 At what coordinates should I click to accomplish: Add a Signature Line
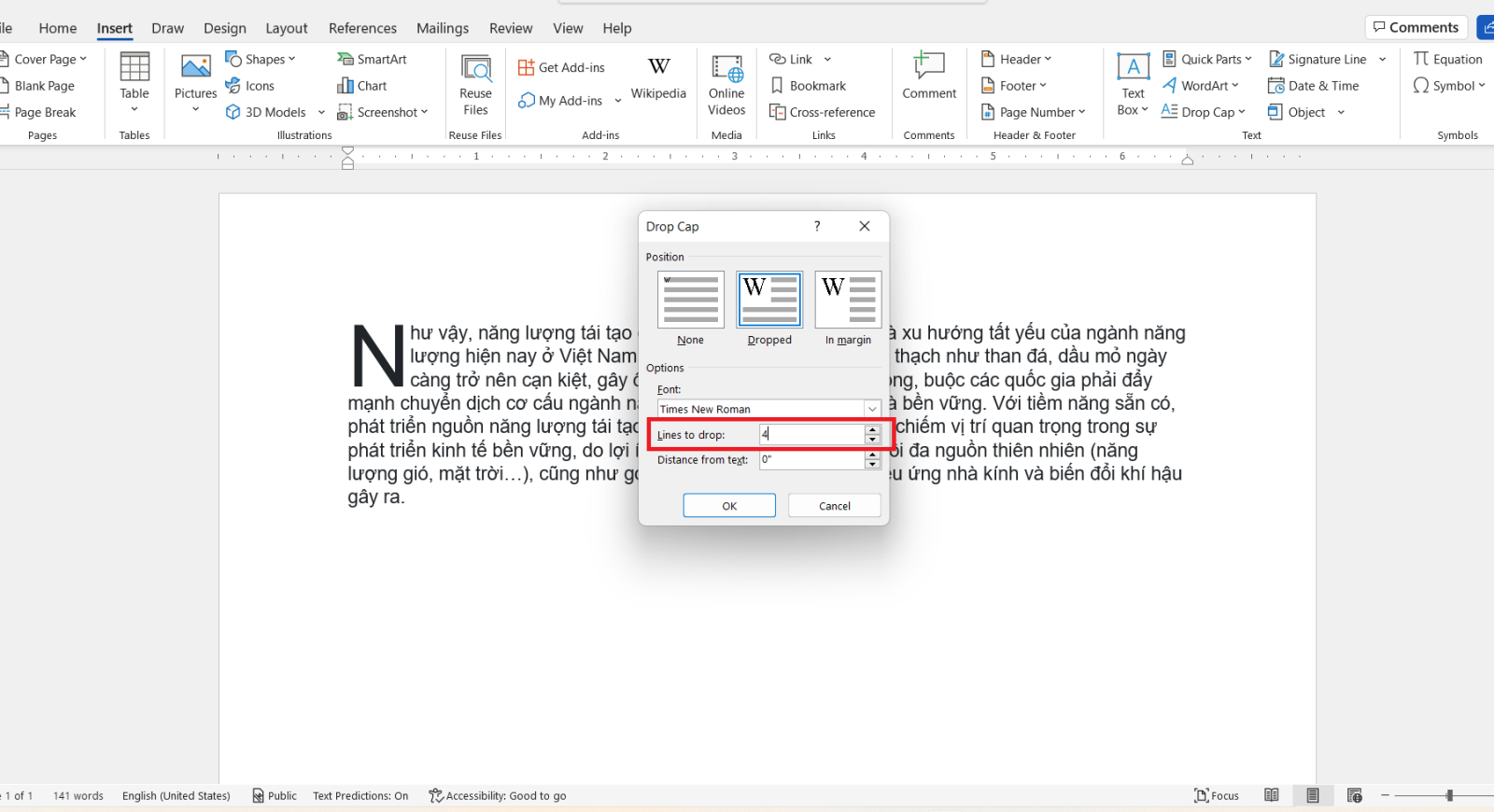[x=1318, y=59]
